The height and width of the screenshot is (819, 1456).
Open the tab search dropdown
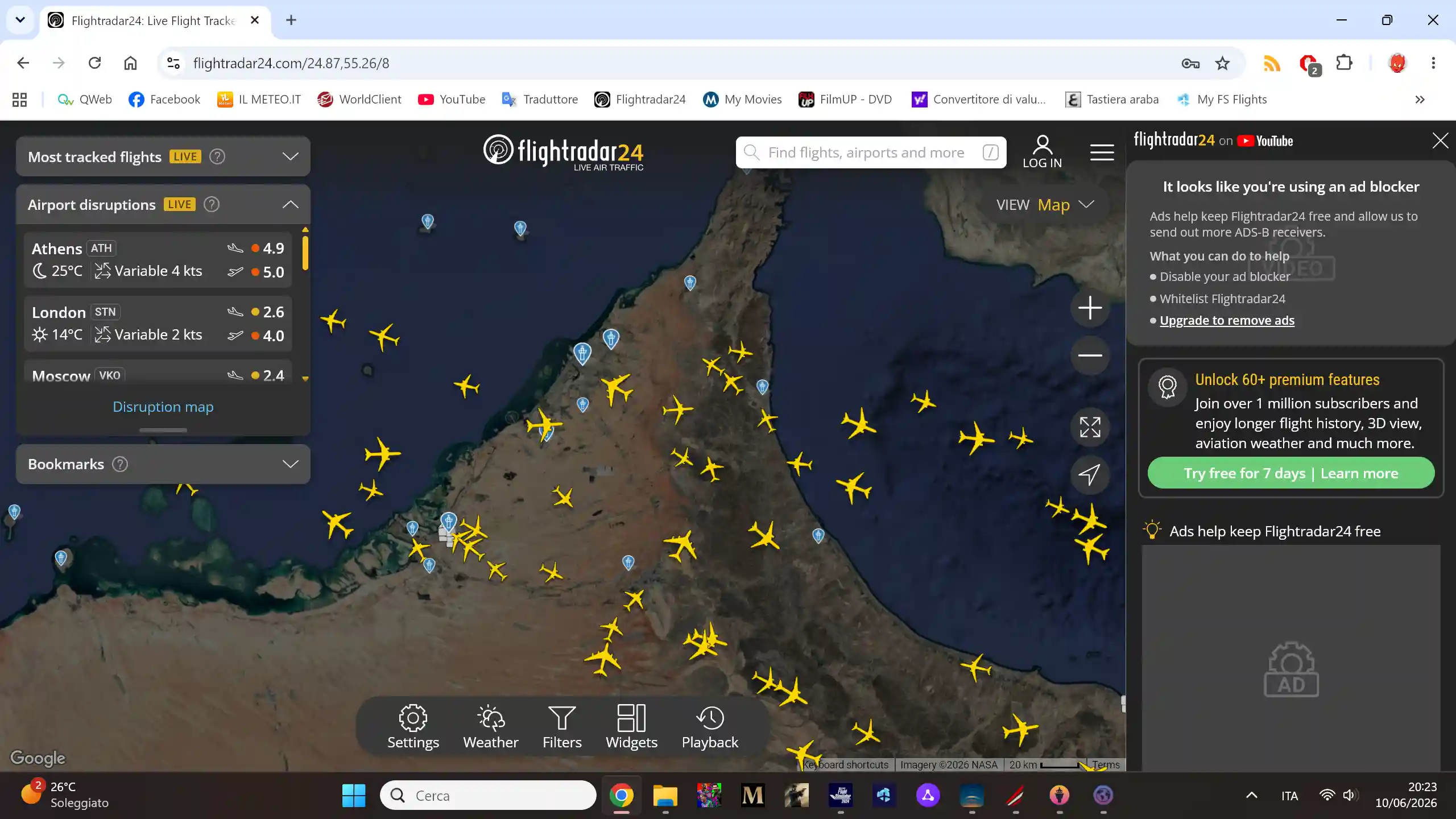[x=20, y=20]
